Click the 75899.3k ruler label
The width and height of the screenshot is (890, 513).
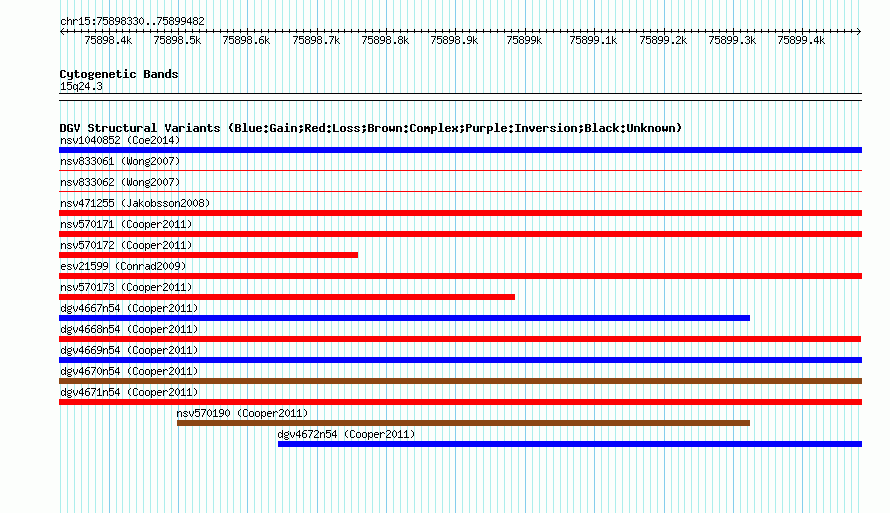click(732, 40)
